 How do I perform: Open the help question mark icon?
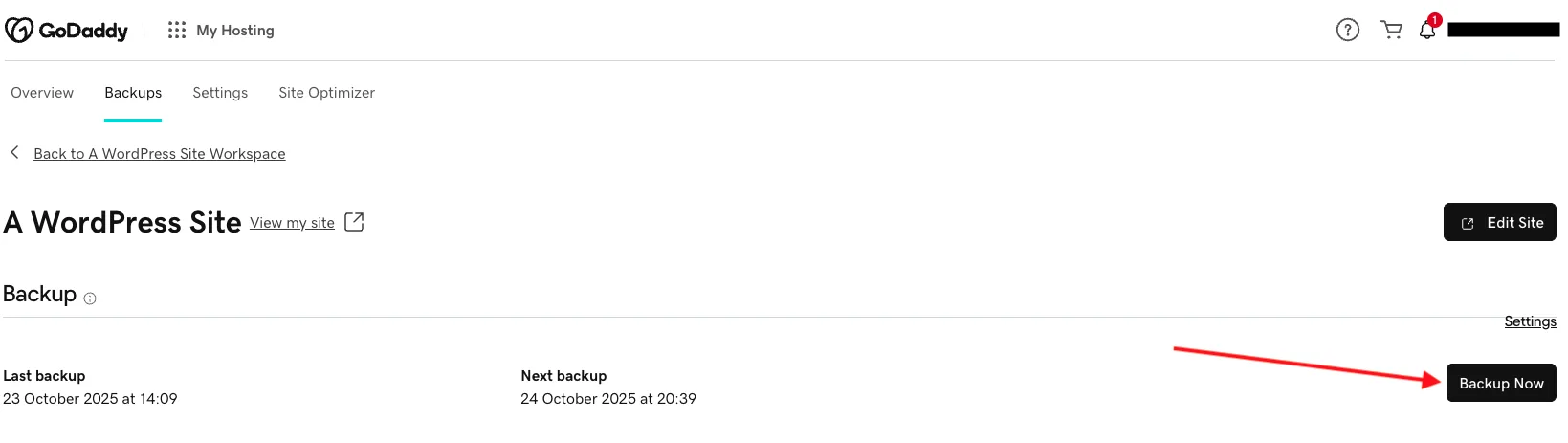[x=1347, y=31]
